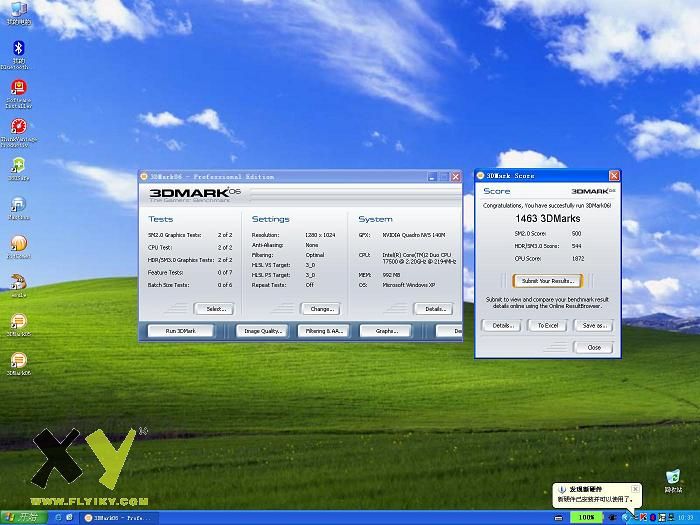Open the 3DMark06 desktop shortcut
The image size is (700, 525).
pos(18,364)
